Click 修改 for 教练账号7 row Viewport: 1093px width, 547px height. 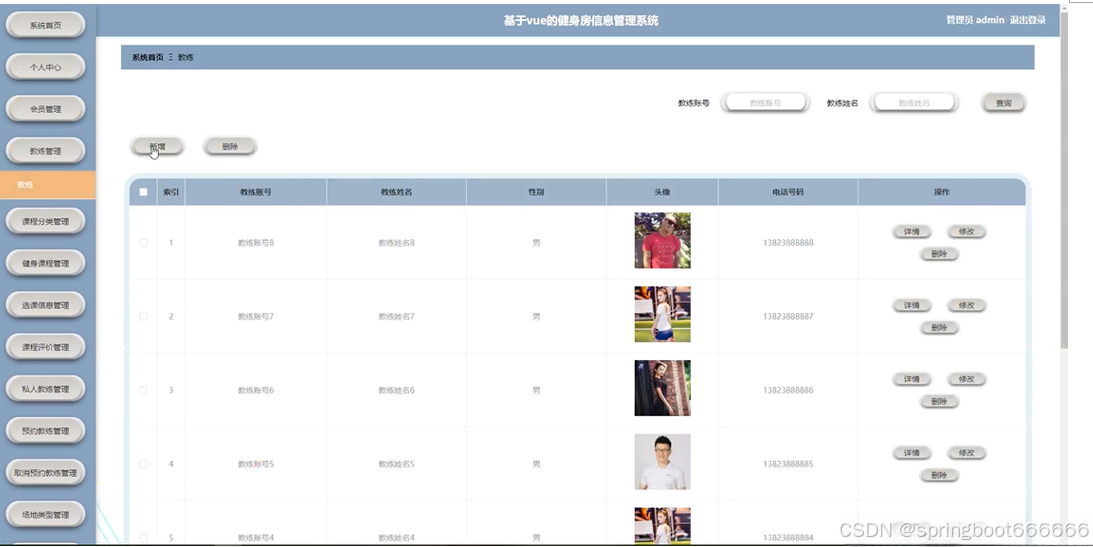point(966,305)
